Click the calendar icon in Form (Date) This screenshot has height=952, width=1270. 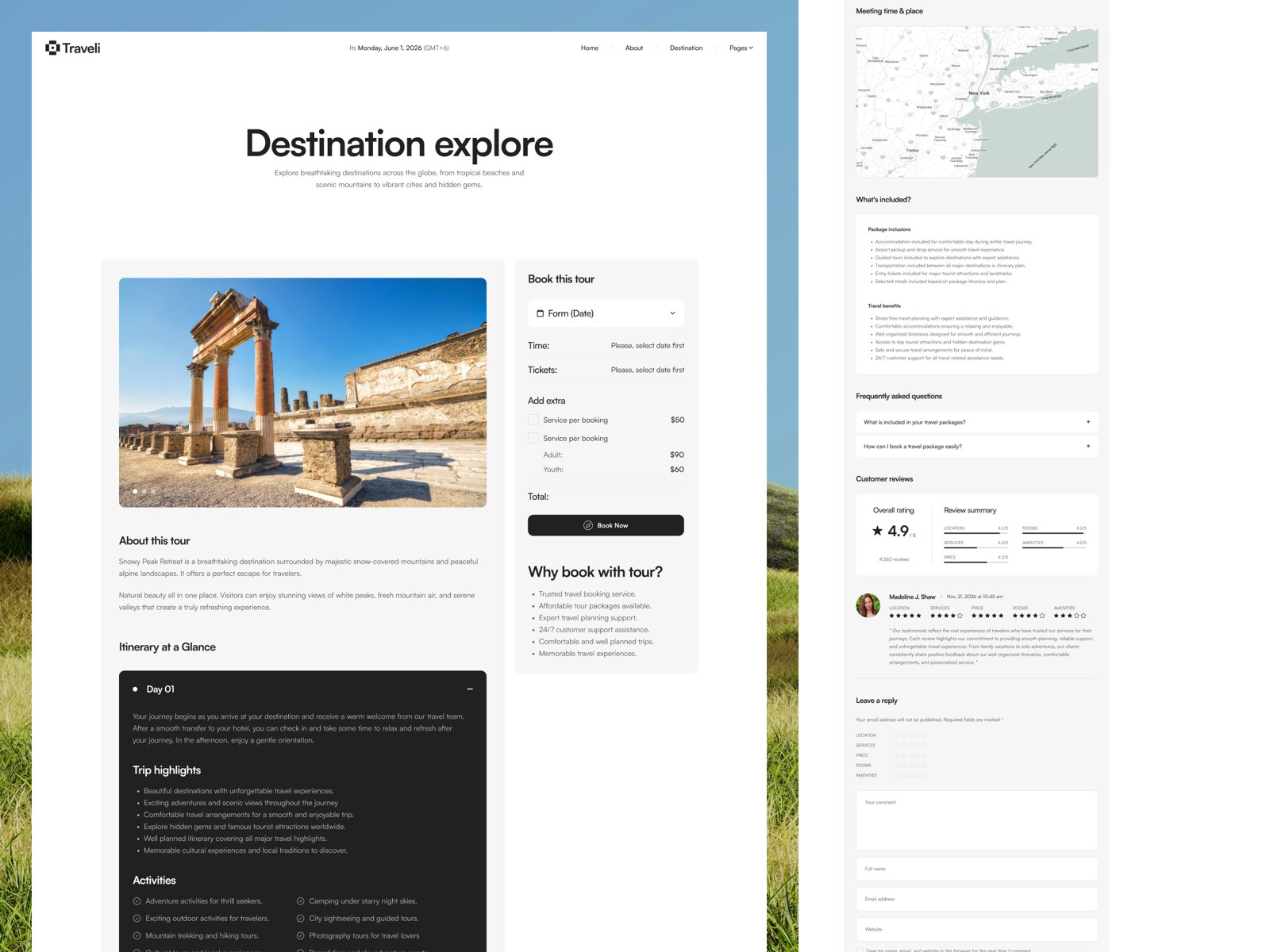tap(541, 313)
